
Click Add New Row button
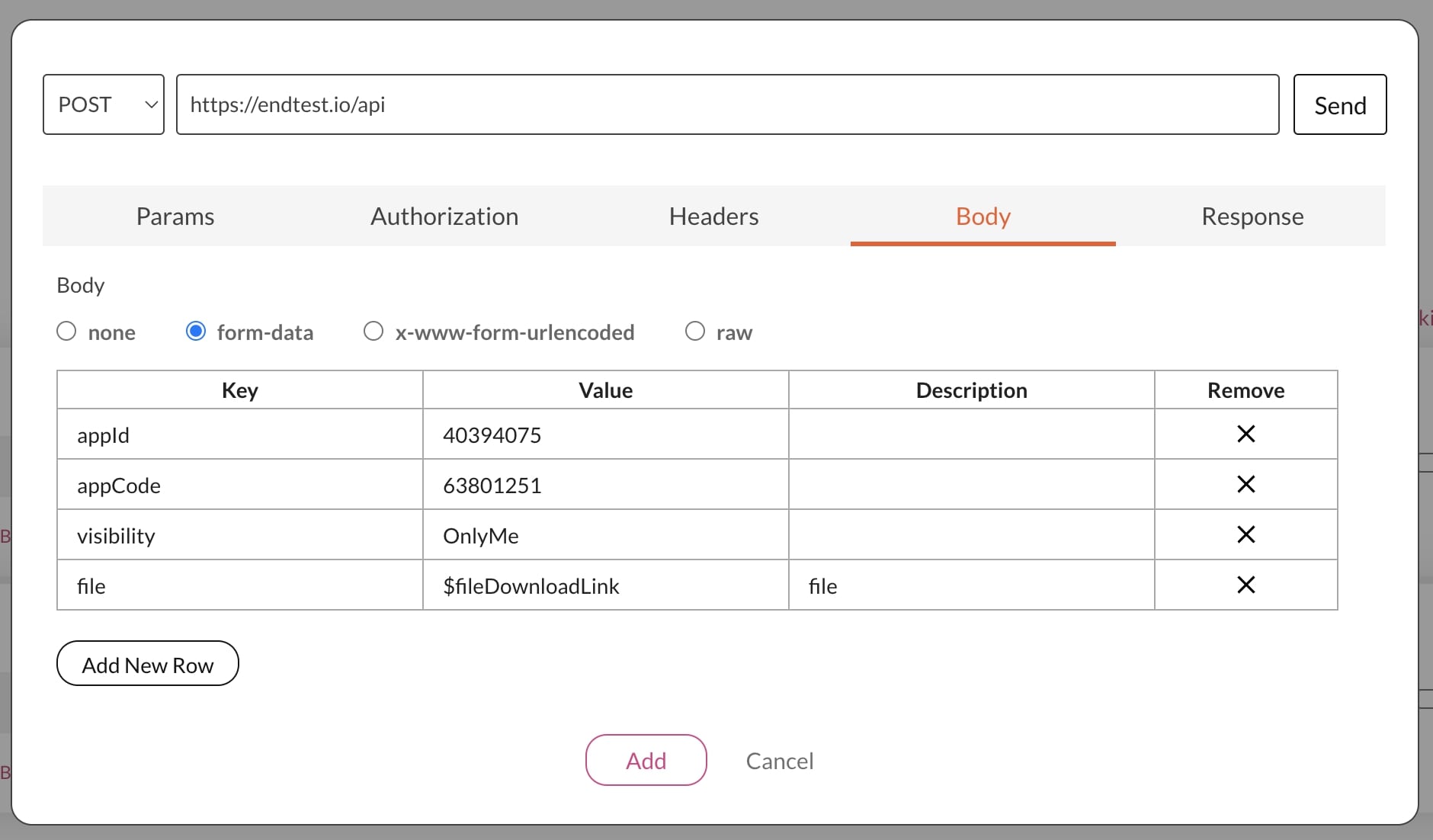click(148, 664)
